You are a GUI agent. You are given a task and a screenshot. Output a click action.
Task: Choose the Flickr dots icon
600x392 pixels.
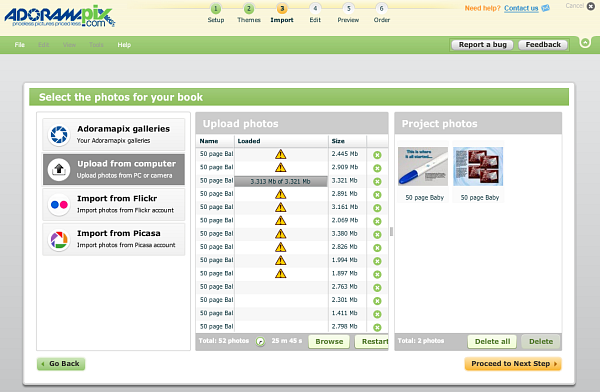59,204
